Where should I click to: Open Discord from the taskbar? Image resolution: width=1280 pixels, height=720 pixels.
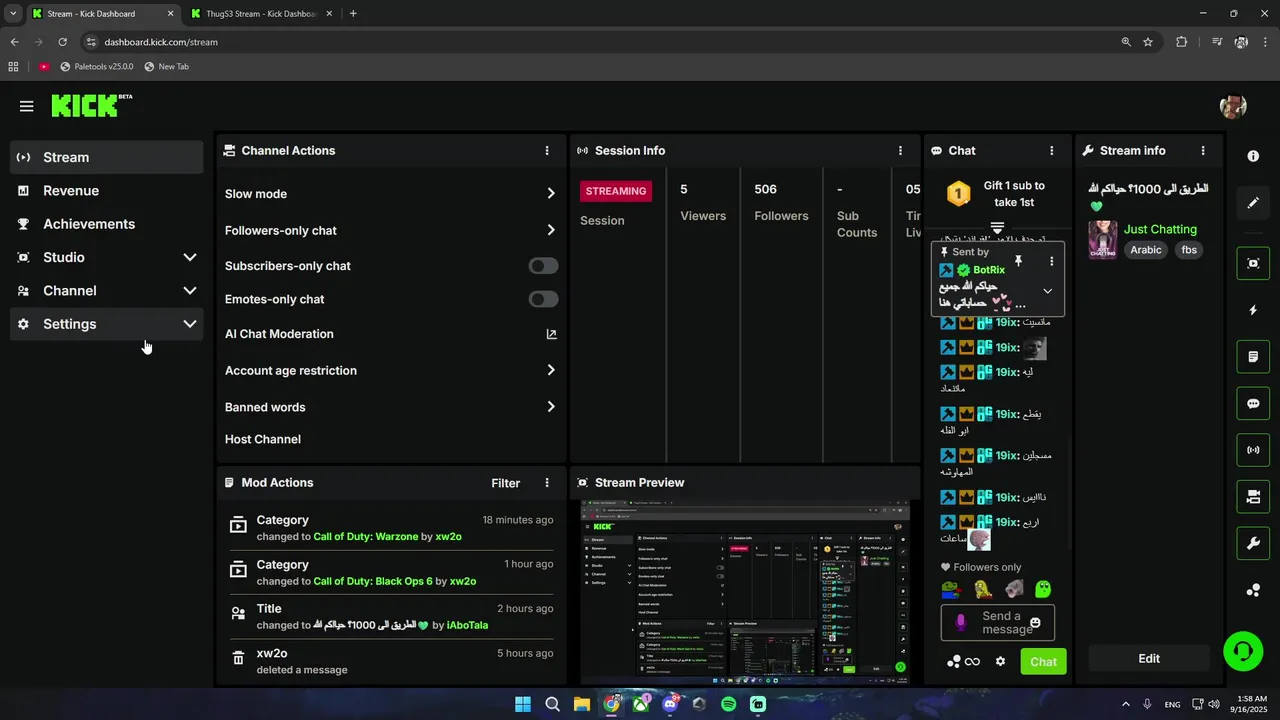670,704
